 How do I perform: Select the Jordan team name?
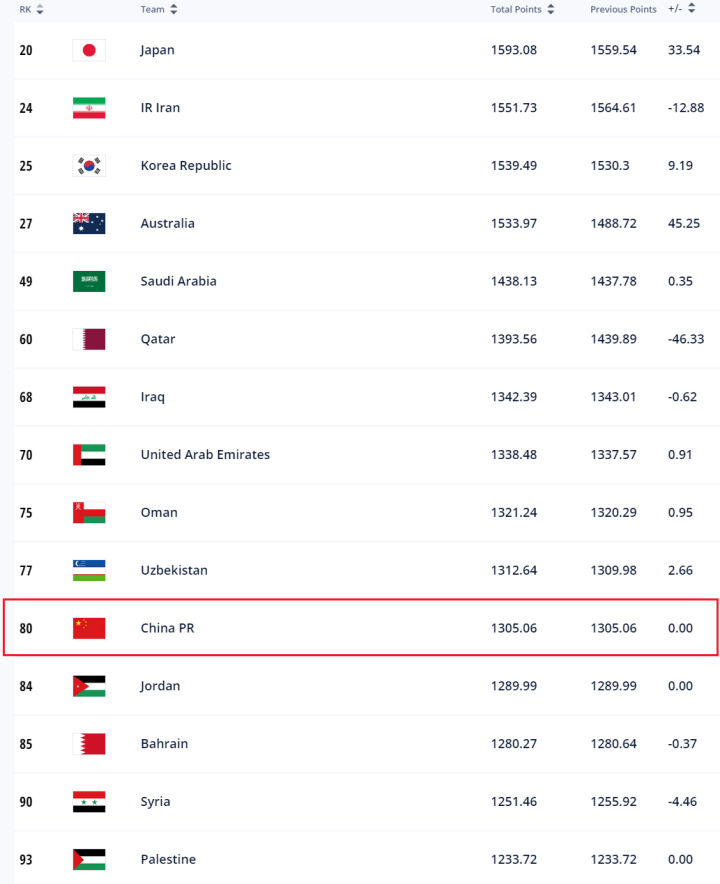pos(160,686)
